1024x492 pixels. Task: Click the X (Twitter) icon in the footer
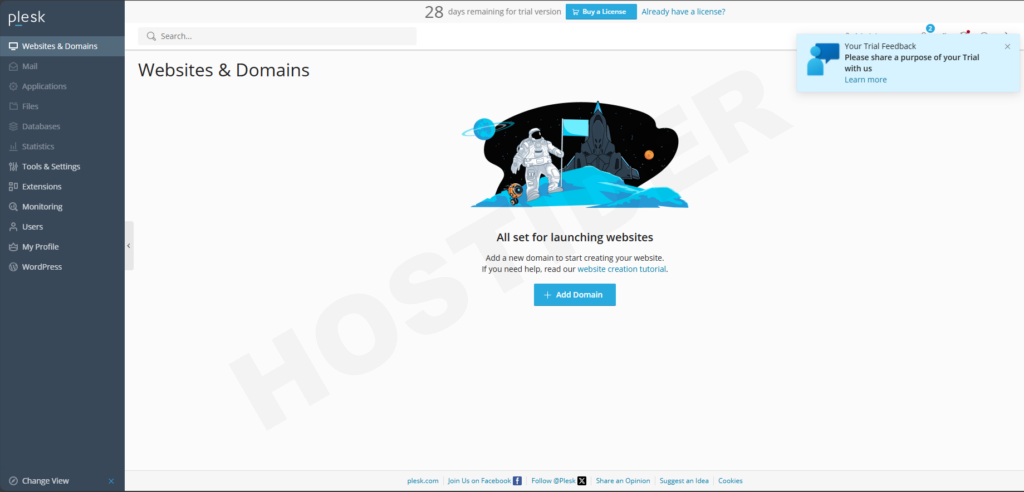[582, 481]
